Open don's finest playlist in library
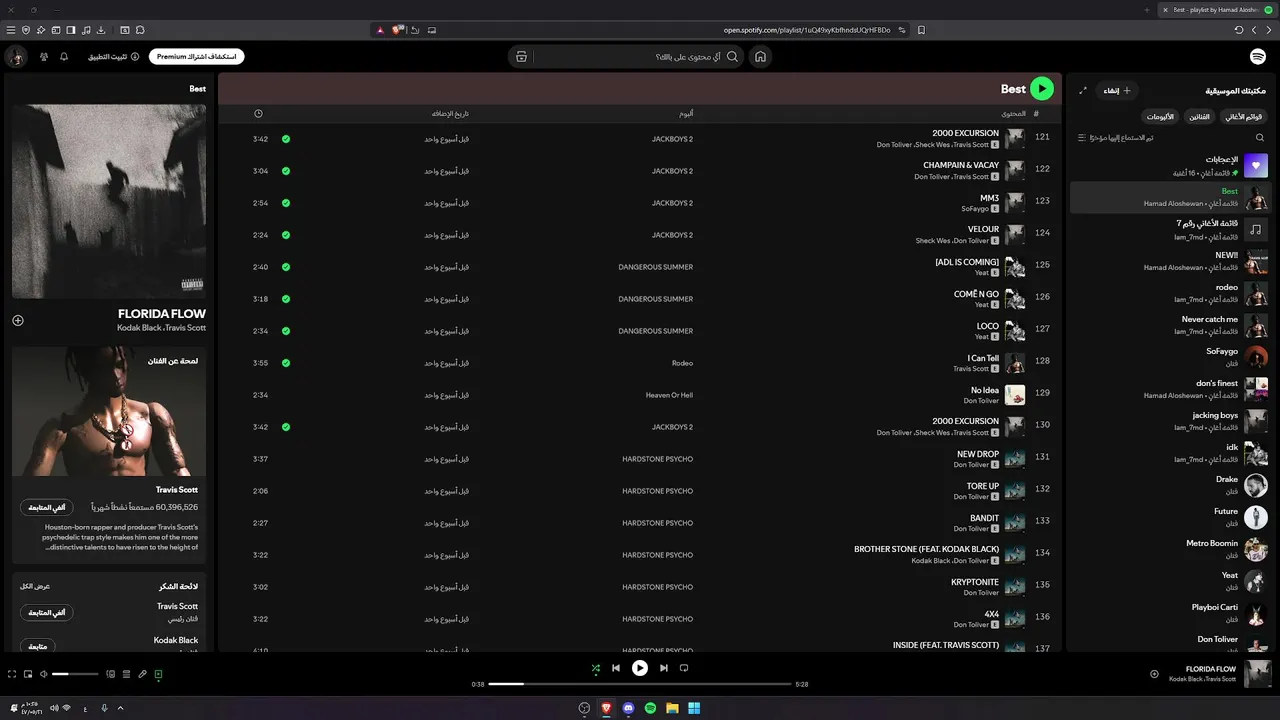The image size is (1280, 720). click(1169, 390)
